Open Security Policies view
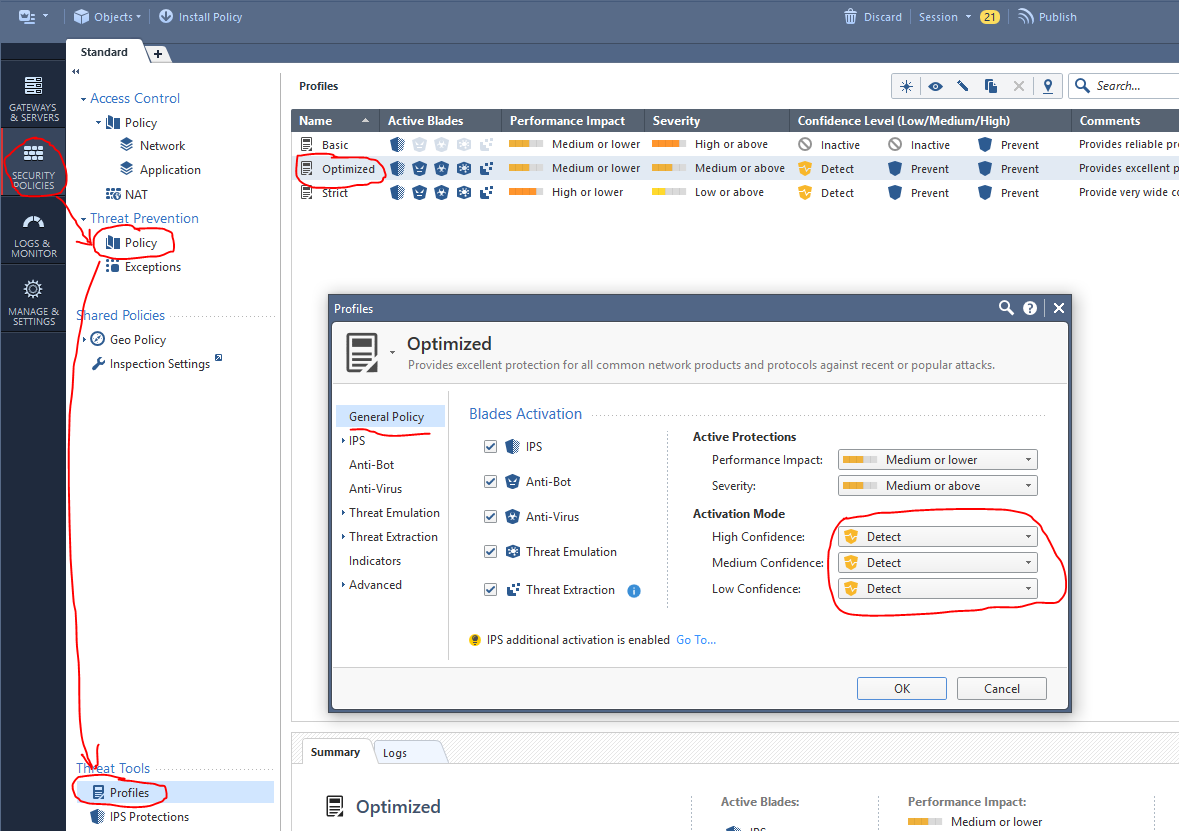The image size is (1179, 831). [33, 164]
